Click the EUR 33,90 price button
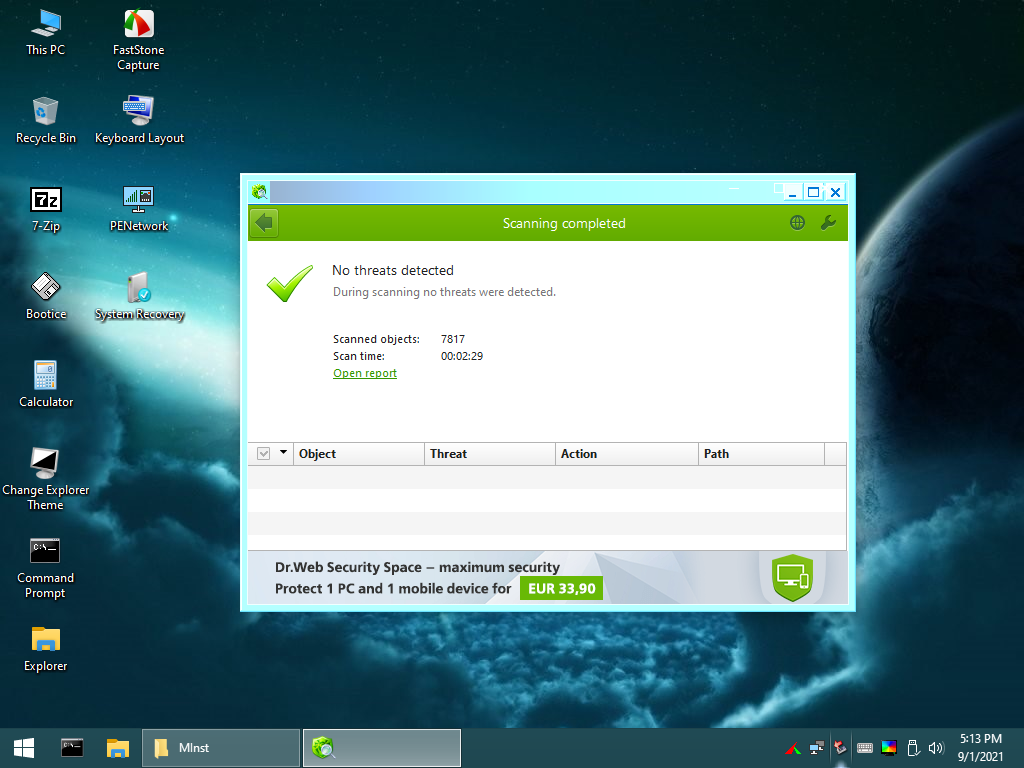1024x768 pixels. (x=562, y=588)
